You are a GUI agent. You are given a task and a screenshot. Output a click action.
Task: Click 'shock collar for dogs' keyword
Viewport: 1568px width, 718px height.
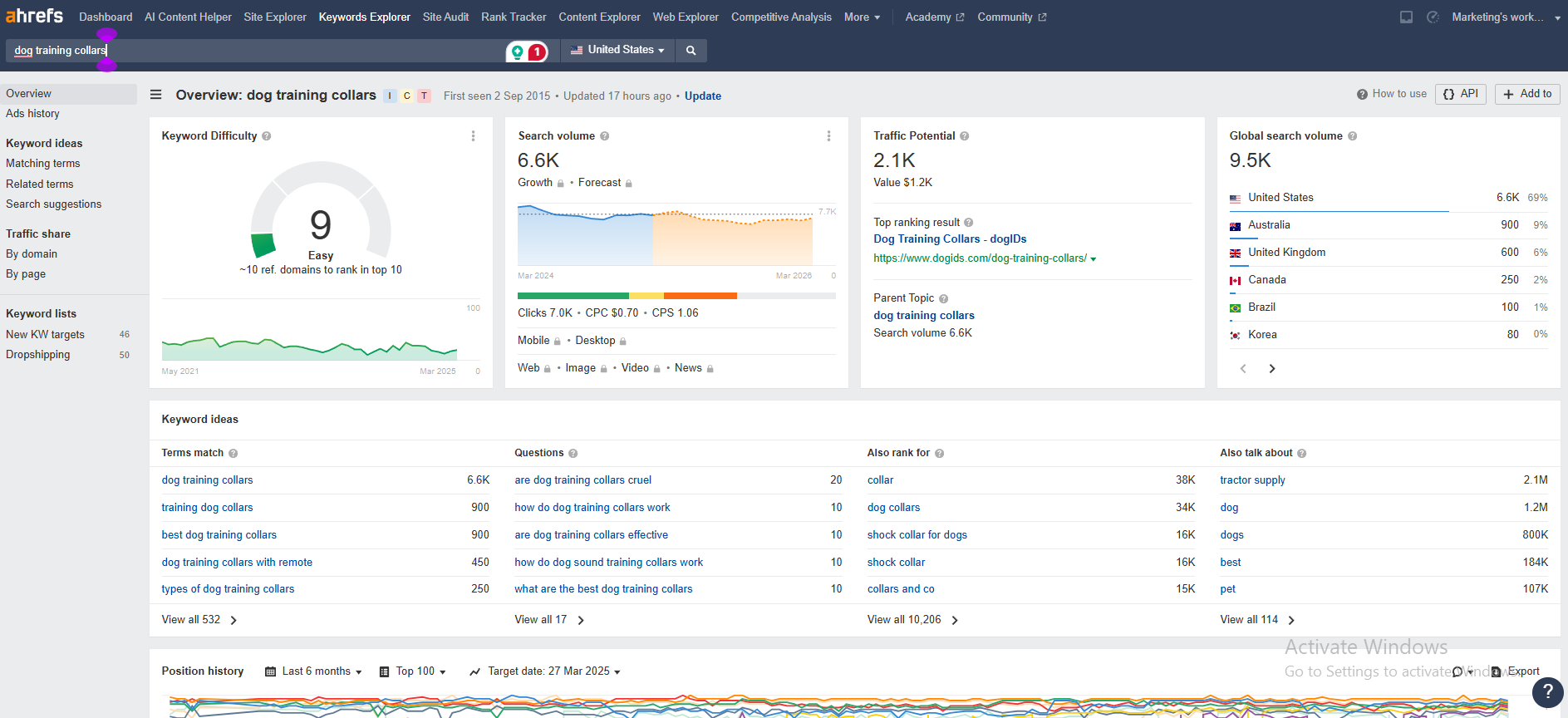[917, 535]
